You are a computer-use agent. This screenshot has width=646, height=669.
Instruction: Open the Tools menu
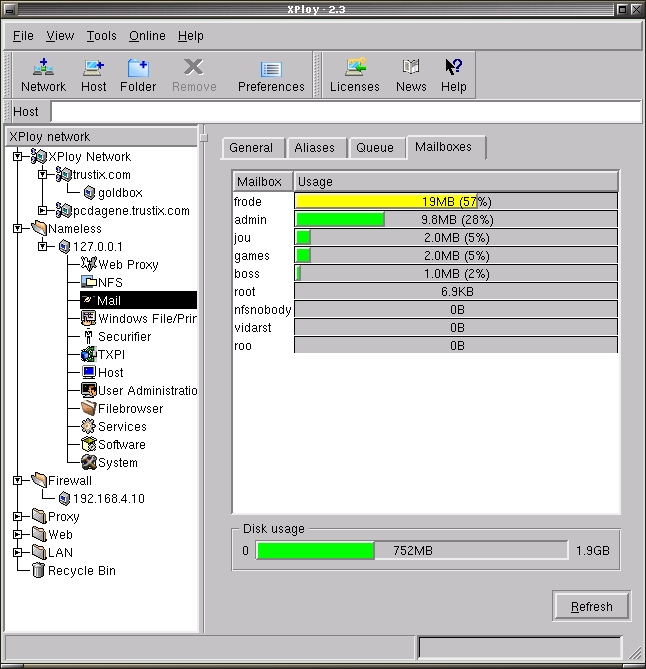(x=101, y=36)
